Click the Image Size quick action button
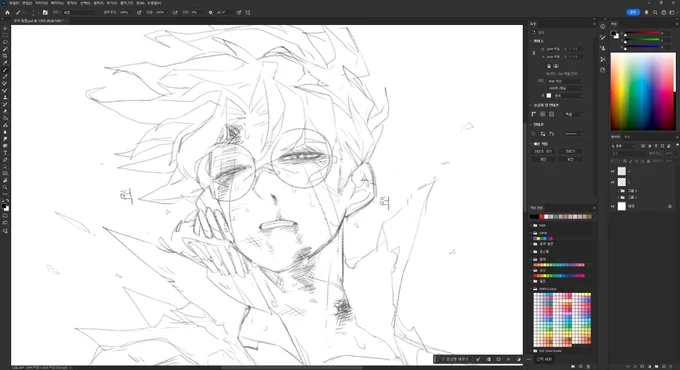680x370 pixels. click(543, 151)
